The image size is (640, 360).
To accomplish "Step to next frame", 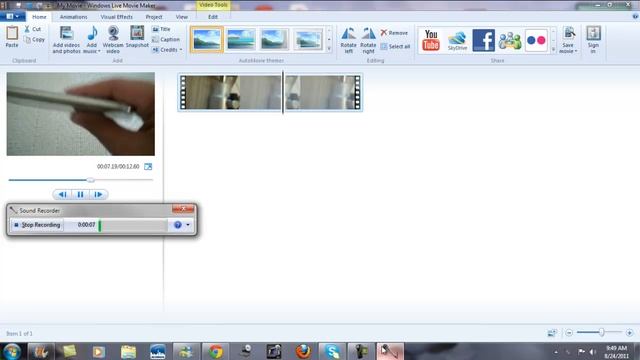I will 98,195.
